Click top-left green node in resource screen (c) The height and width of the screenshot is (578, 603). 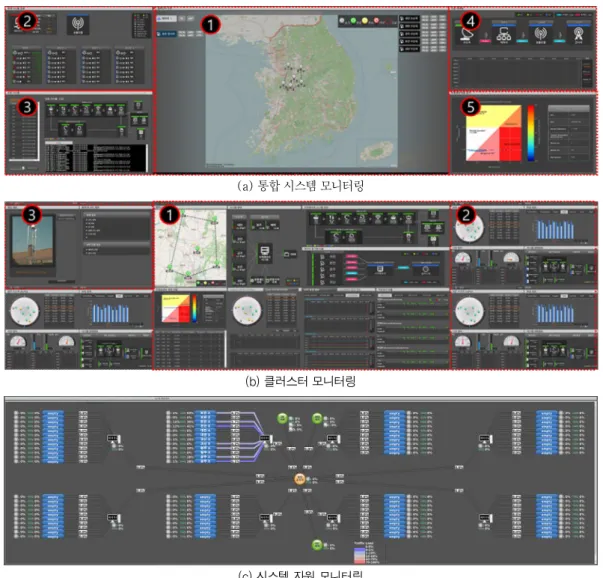tap(283, 418)
